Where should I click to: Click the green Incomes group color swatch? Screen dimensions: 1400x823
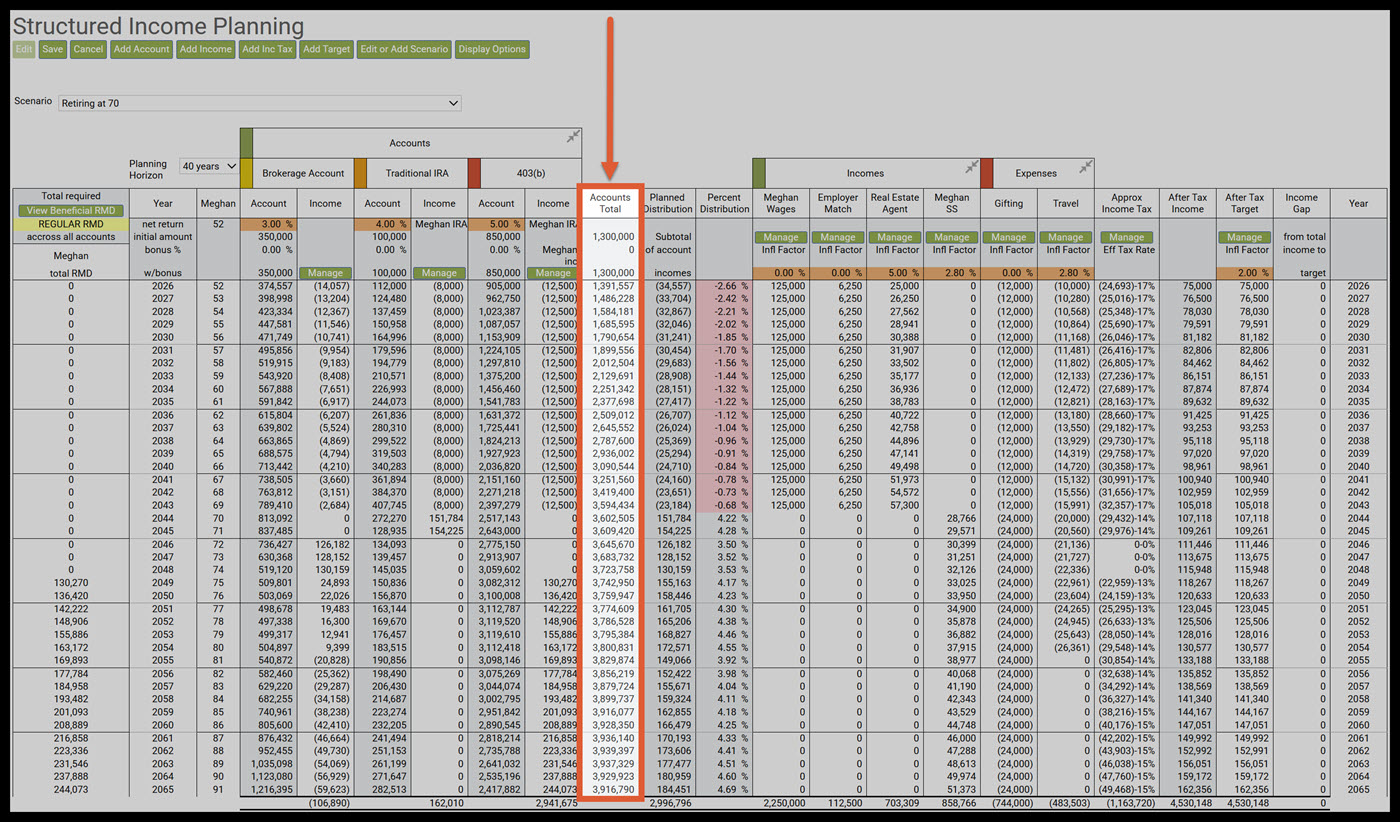click(x=759, y=173)
